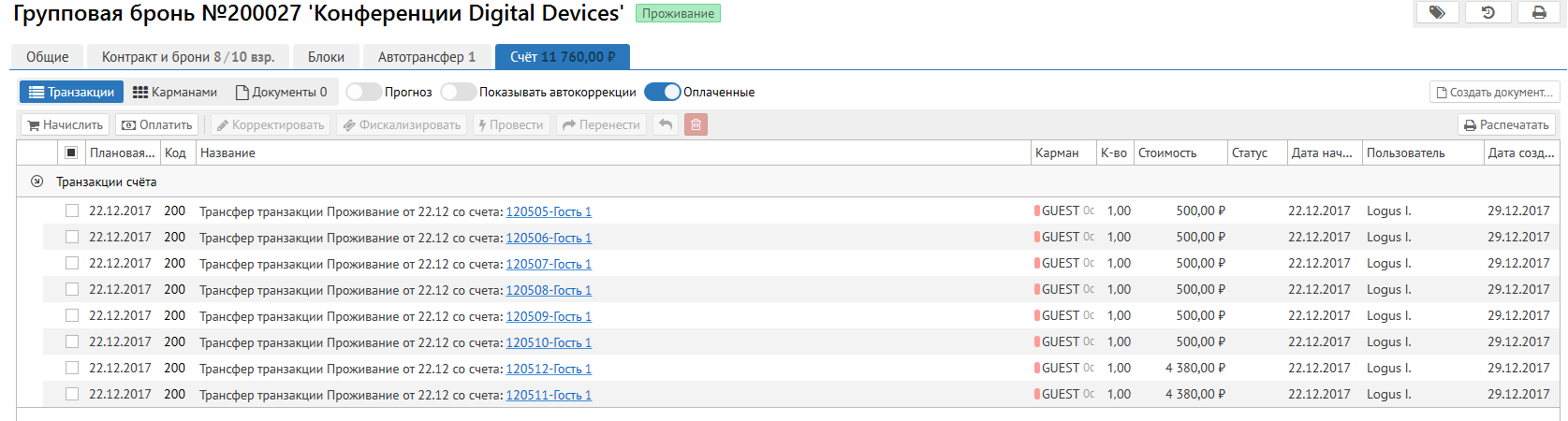This screenshot has height=421, width=1568.
Task: Open the Блоки tab
Action: [326, 57]
